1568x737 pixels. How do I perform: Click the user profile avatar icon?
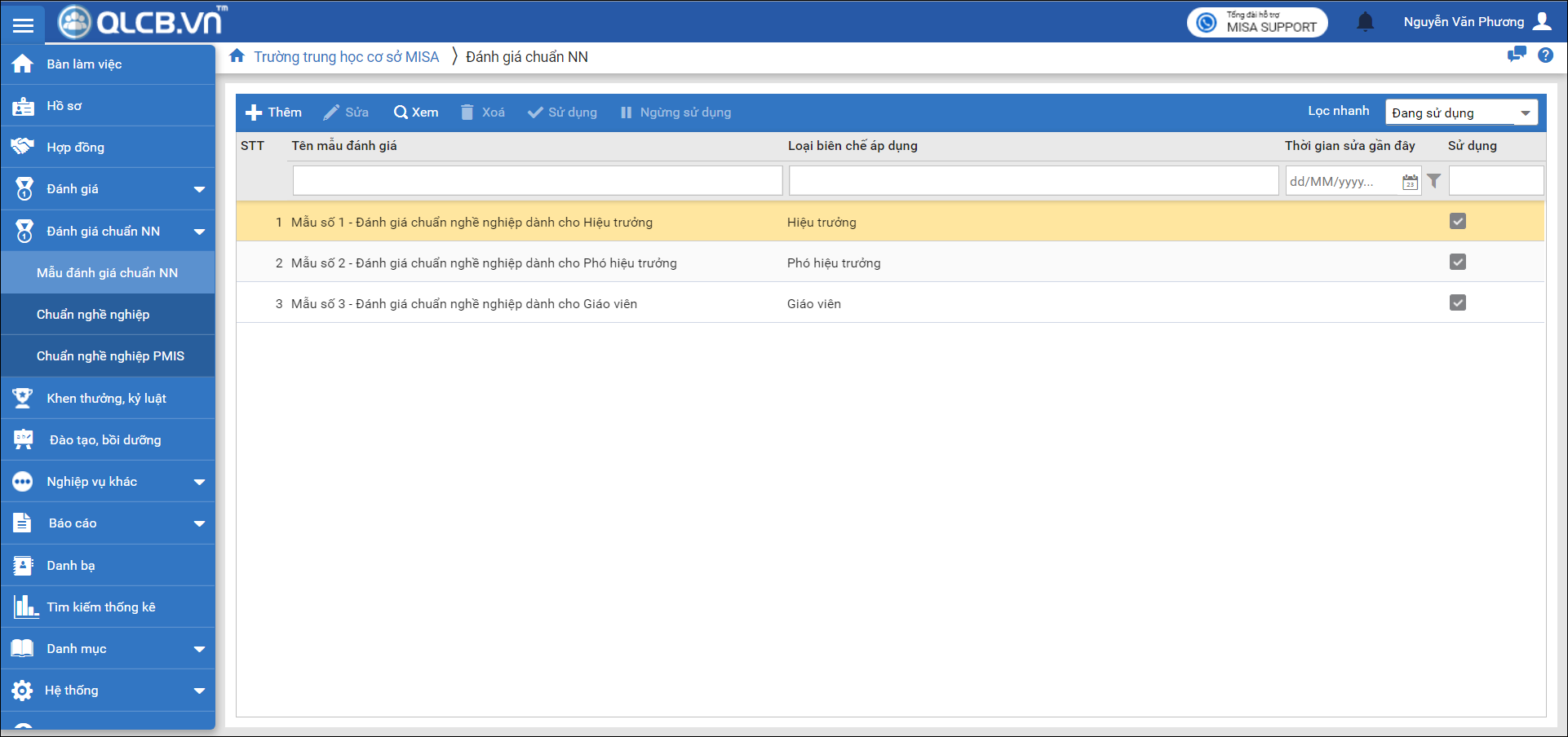pos(1542,21)
